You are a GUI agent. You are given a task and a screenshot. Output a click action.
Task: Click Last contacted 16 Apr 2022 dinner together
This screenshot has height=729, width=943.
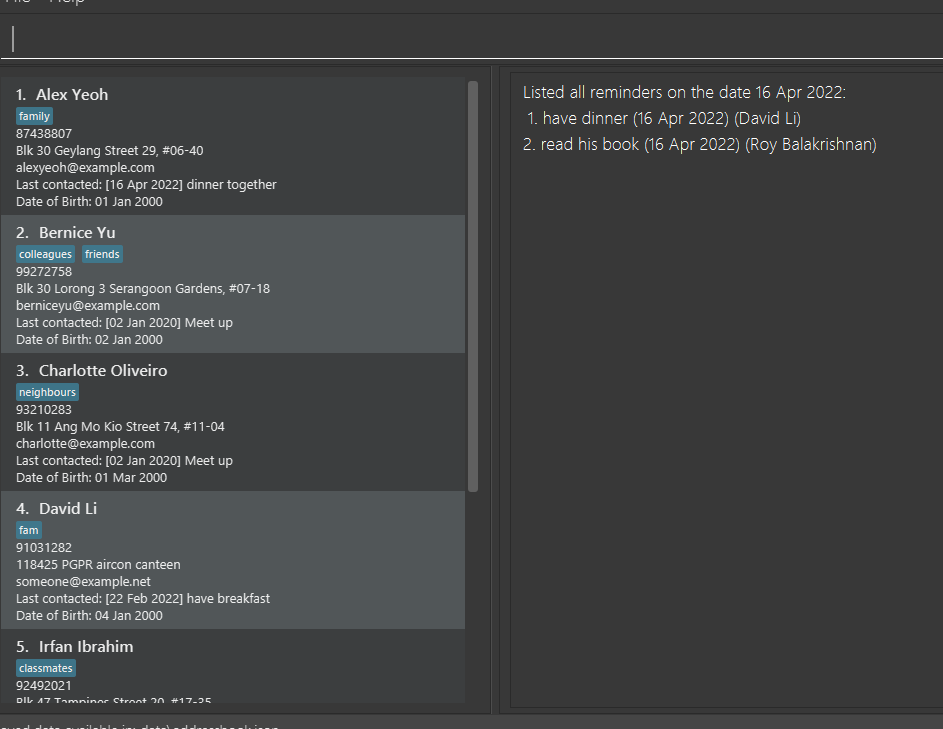tap(146, 184)
